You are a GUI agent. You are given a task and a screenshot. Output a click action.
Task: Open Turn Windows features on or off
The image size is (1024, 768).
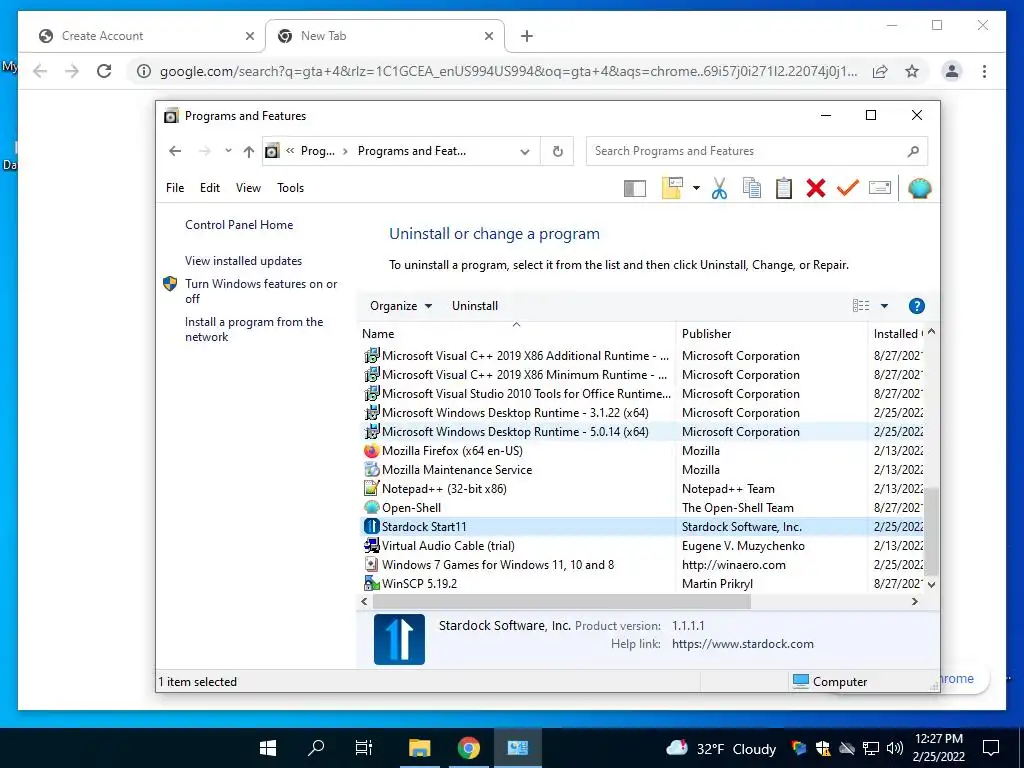261,291
